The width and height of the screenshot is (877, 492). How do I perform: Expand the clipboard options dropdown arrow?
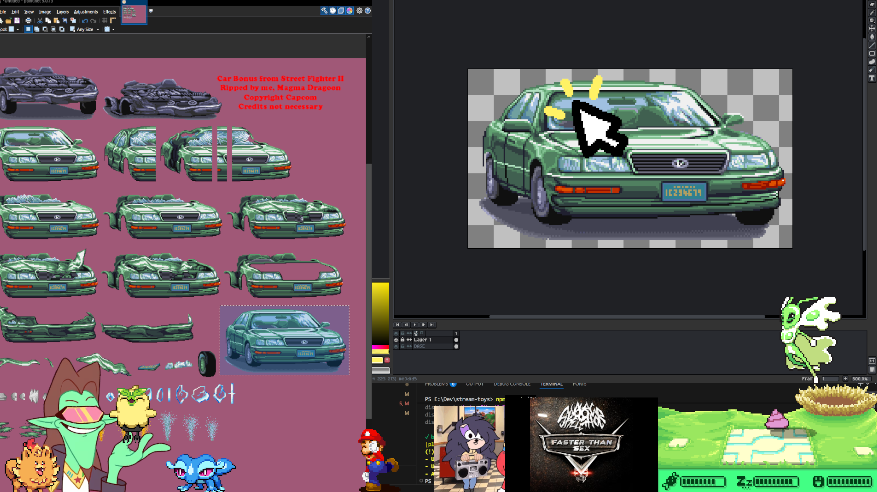(x=113, y=30)
